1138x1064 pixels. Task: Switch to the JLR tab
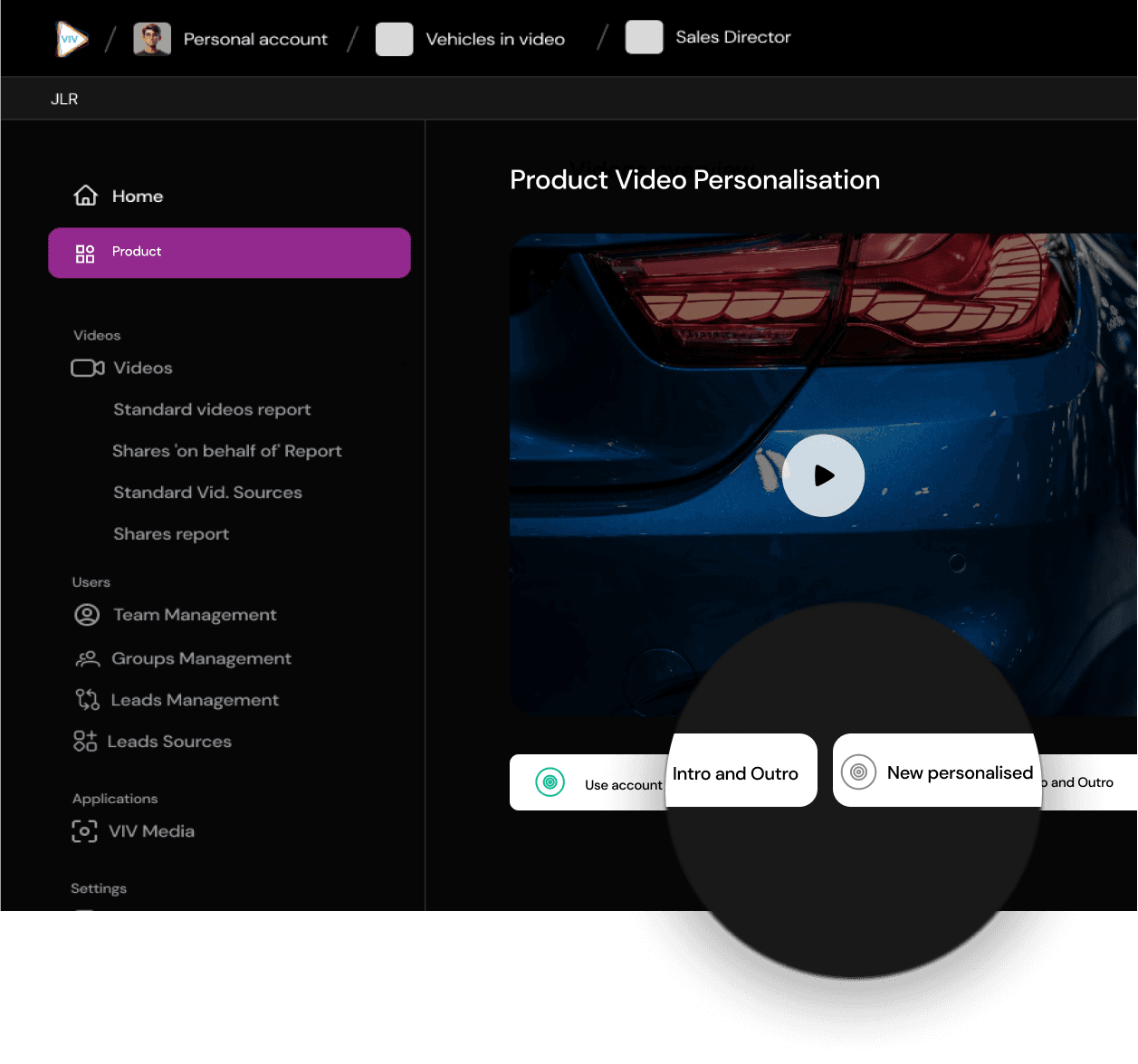point(64,98)
